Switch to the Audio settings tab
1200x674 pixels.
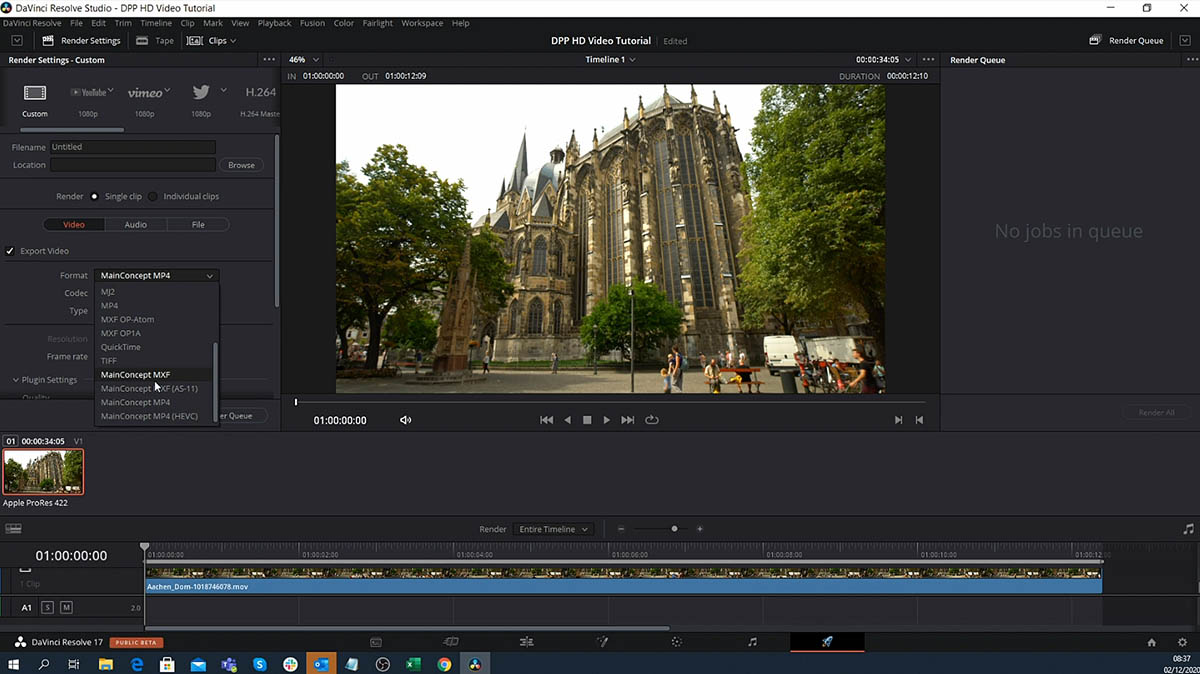coord(135,225)
